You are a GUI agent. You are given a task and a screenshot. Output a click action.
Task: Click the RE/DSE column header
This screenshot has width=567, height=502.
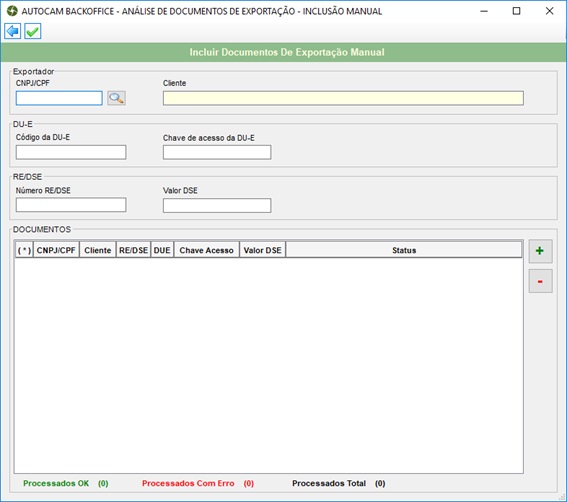(x=133, y=250)
